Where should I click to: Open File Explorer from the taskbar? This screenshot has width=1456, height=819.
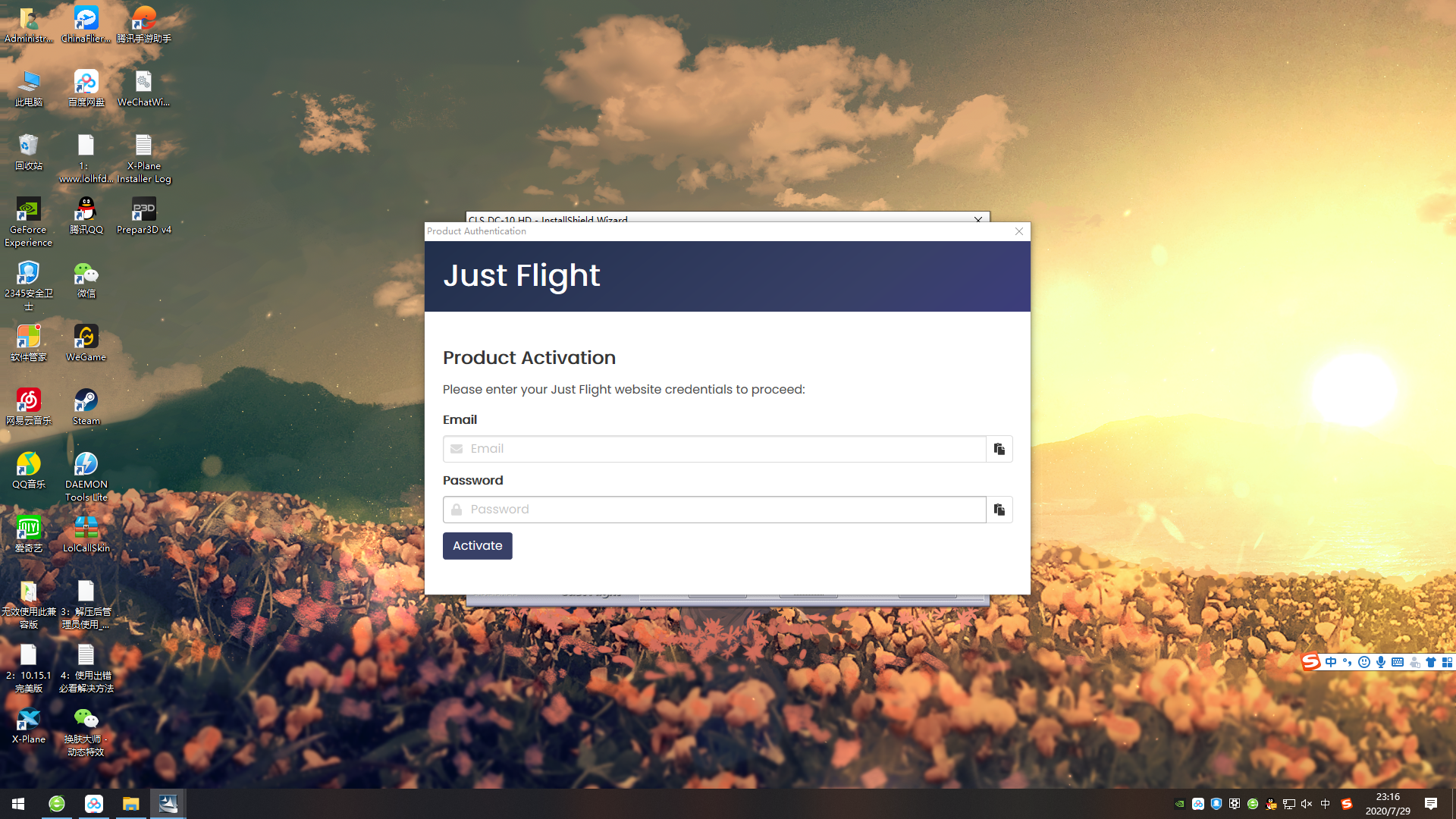pyautogui.click(x=131, y=804)
